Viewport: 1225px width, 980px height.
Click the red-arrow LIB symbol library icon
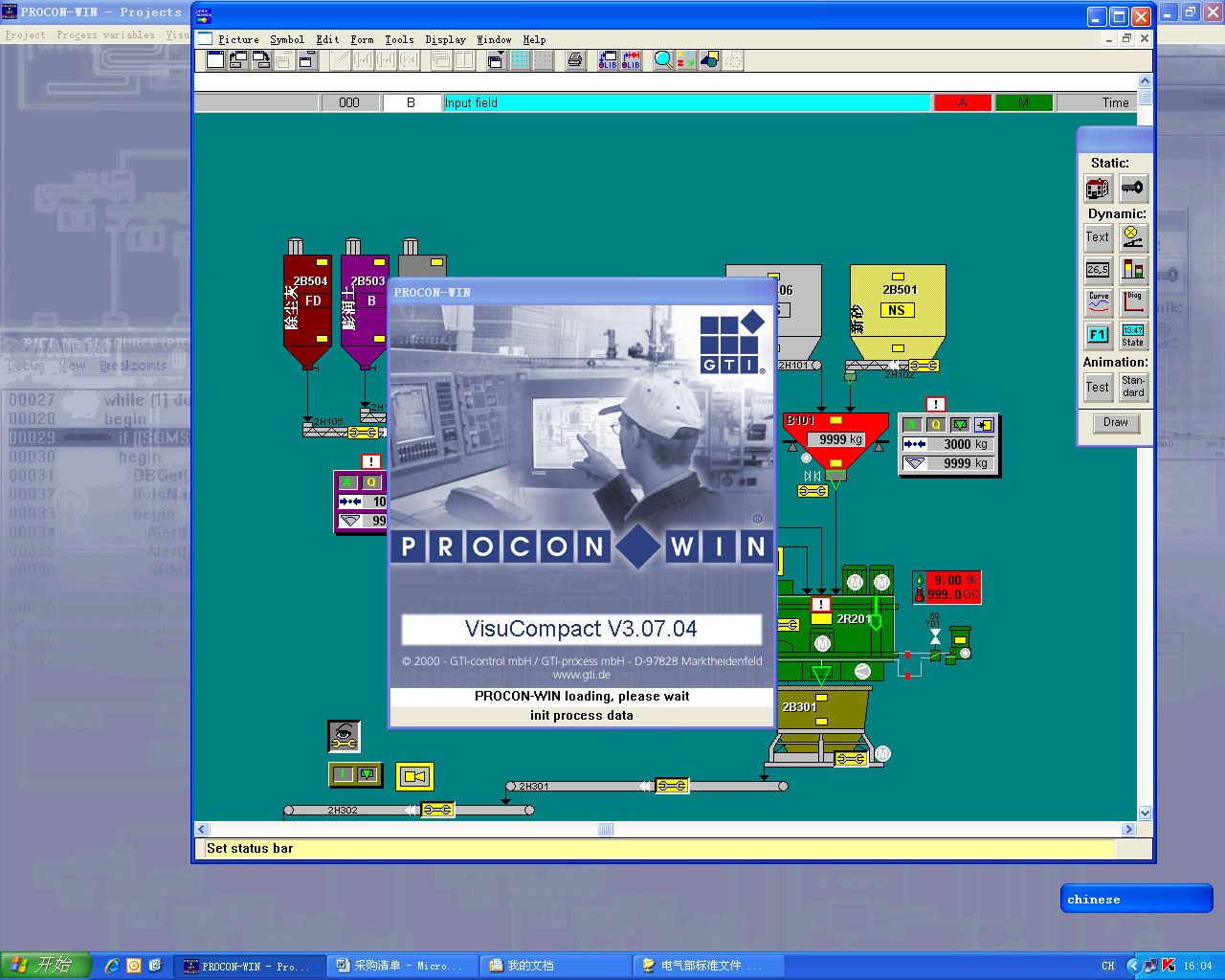pyautogui.click(x=631, y=60)
